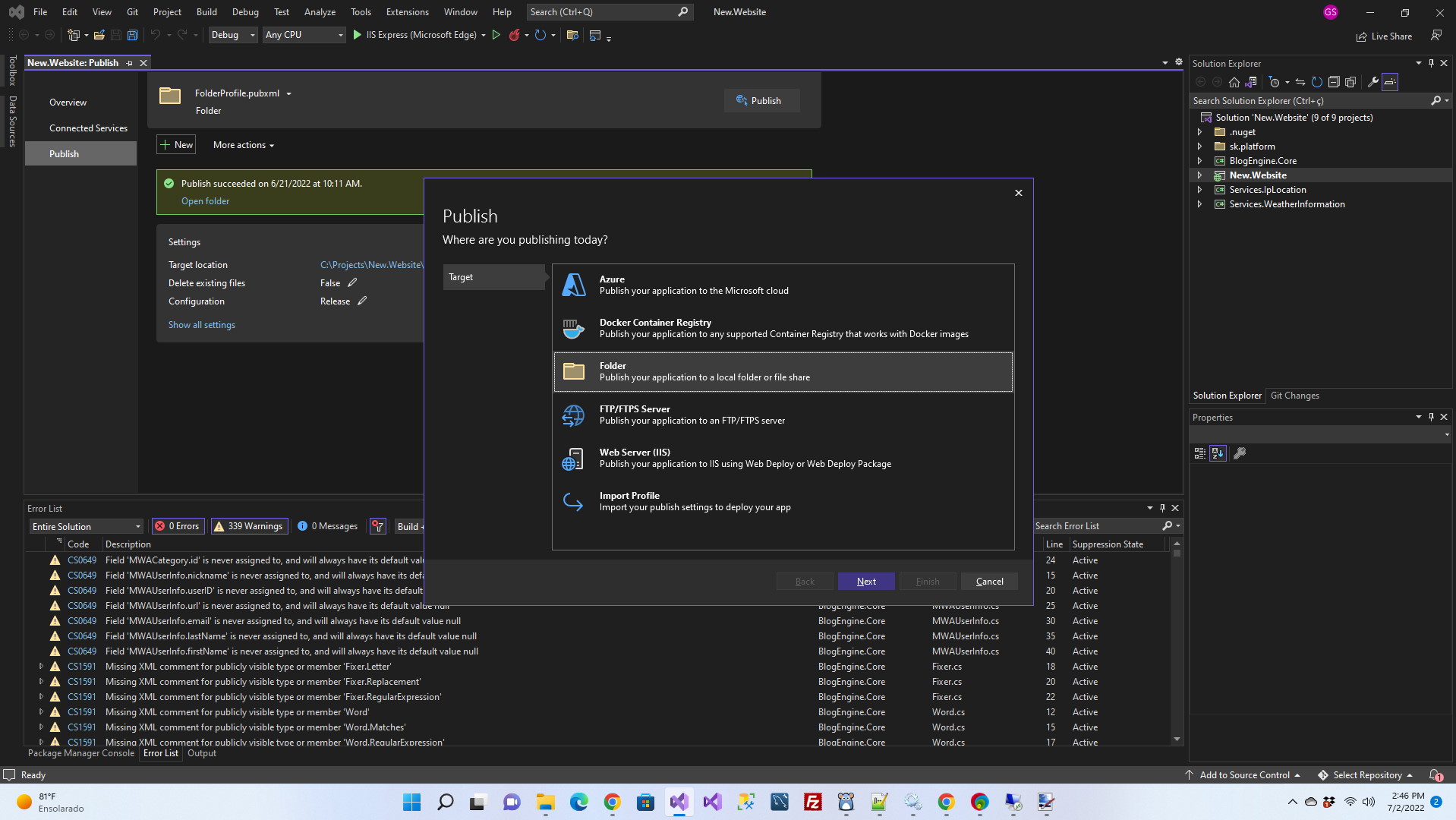Toggle the 339 Warnings filter

(x=249, y=526)
